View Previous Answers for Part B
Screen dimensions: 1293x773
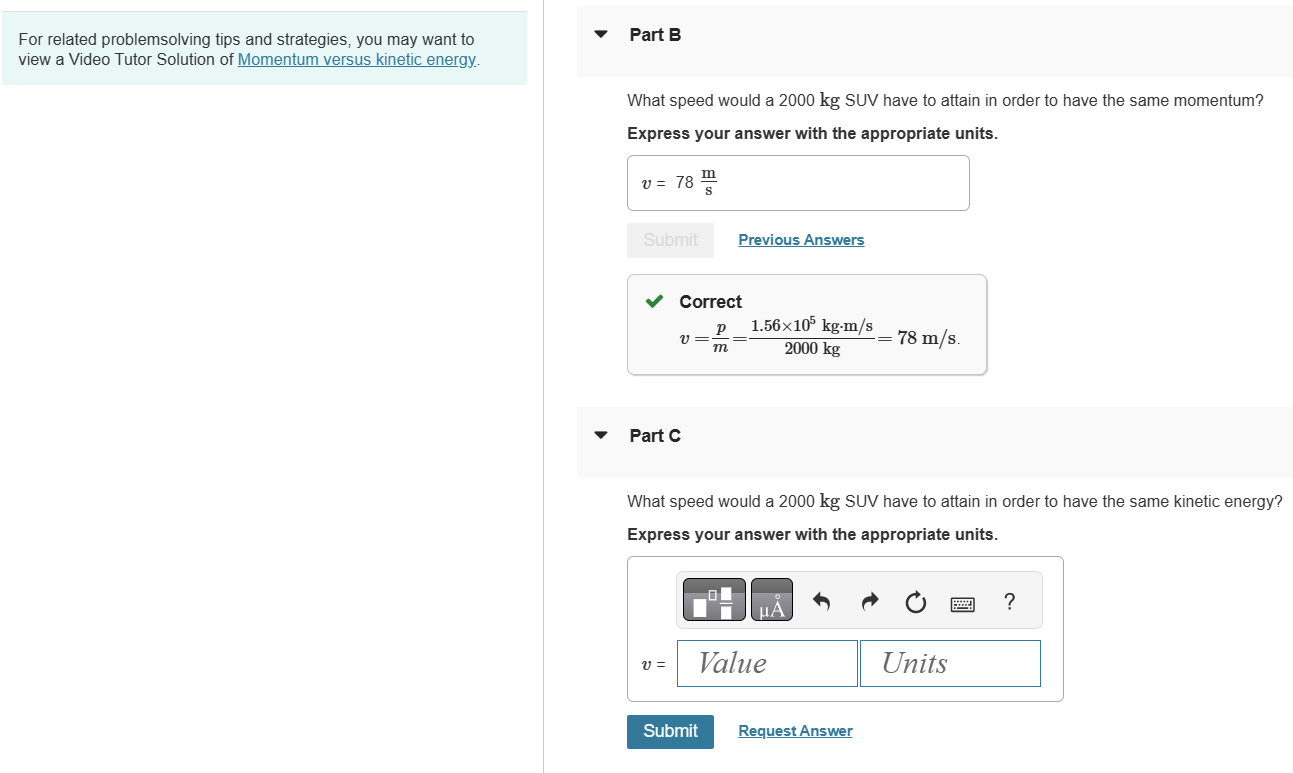[800, 239]
